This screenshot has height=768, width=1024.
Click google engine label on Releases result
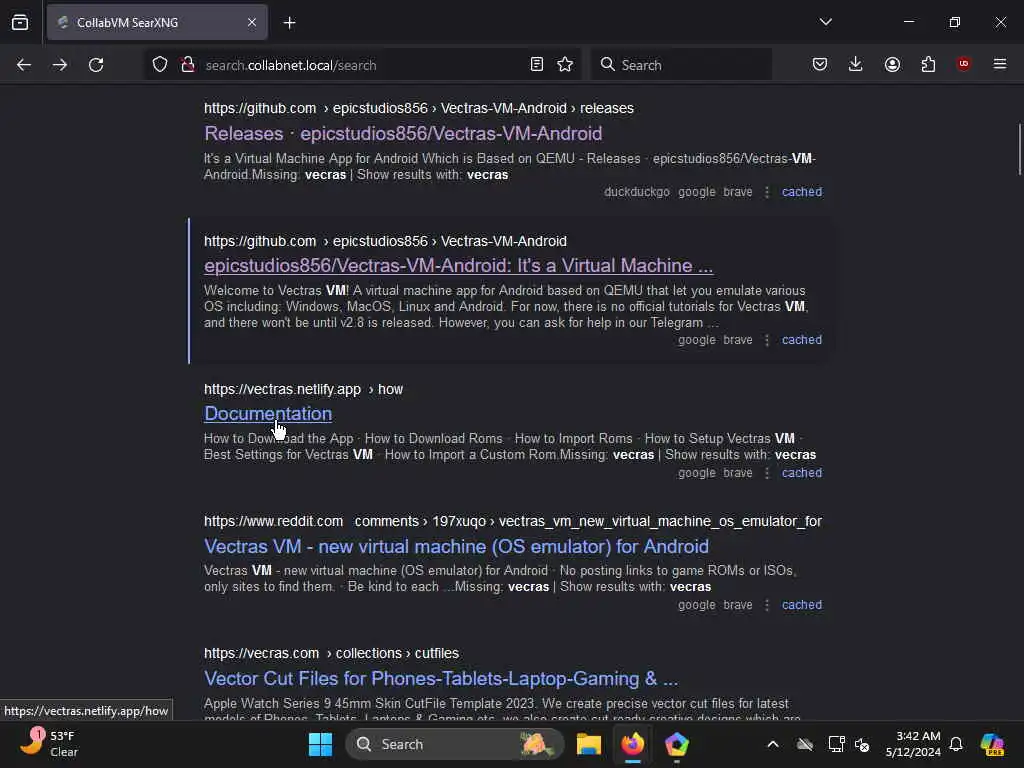click(x=697, y=192)
